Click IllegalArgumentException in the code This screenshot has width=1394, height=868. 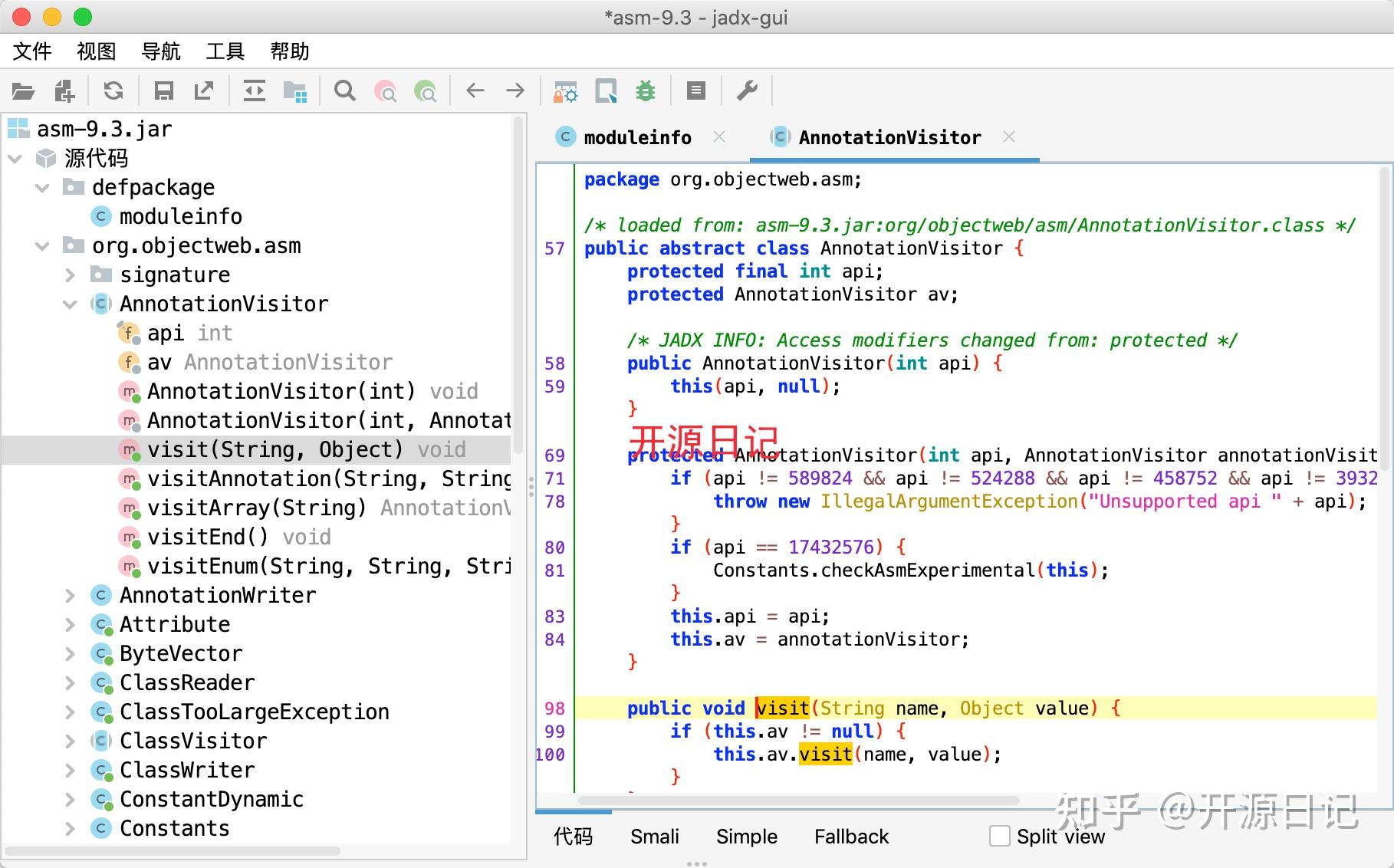tap(949, 501)
